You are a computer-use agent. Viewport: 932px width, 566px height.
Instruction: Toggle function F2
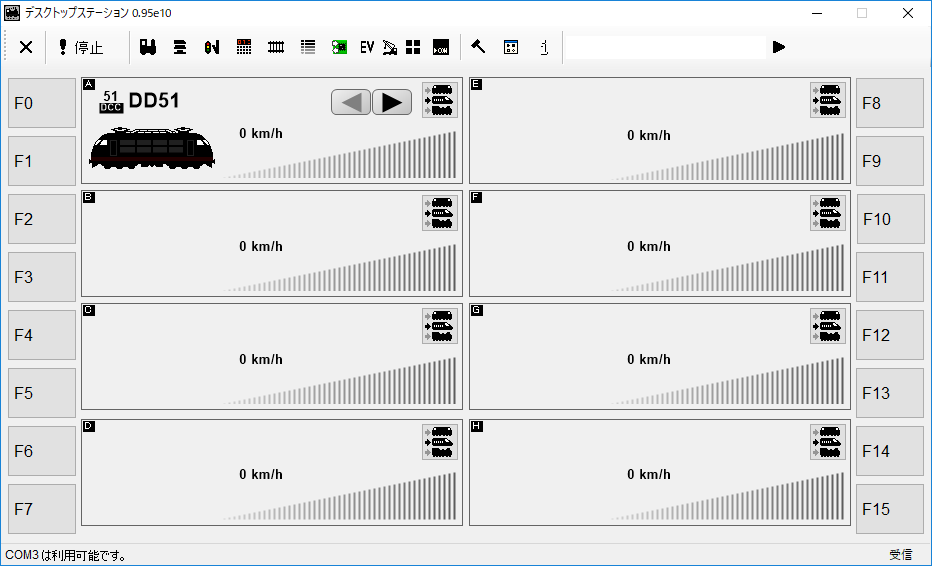tap(42, 219)
